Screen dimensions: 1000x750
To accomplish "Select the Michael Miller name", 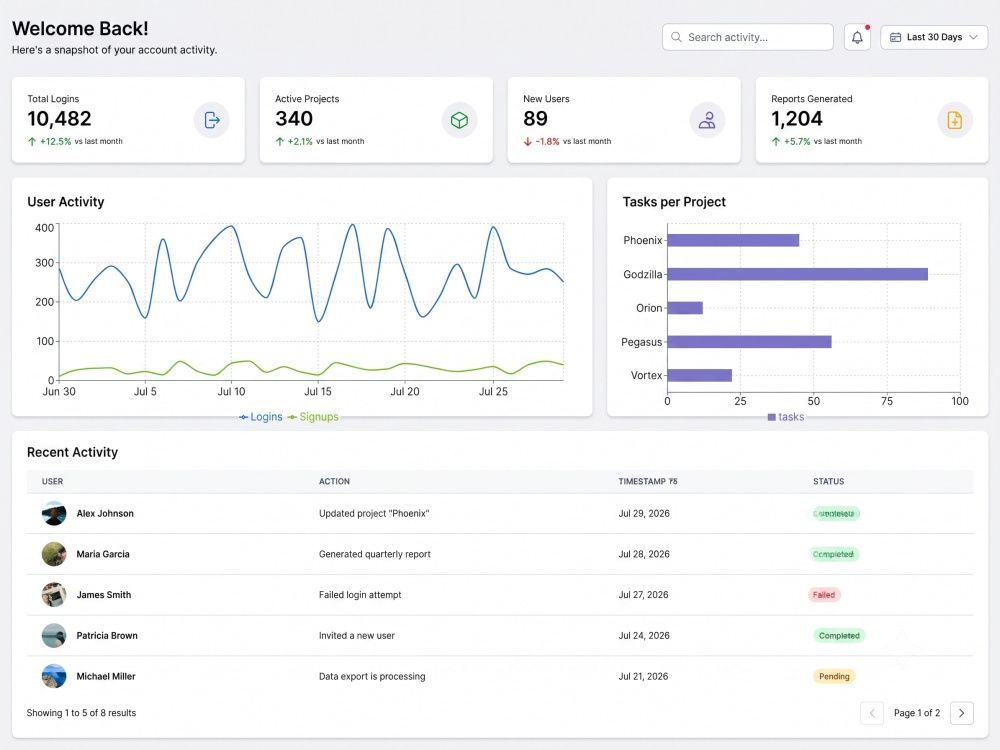I will pos(106,677).
